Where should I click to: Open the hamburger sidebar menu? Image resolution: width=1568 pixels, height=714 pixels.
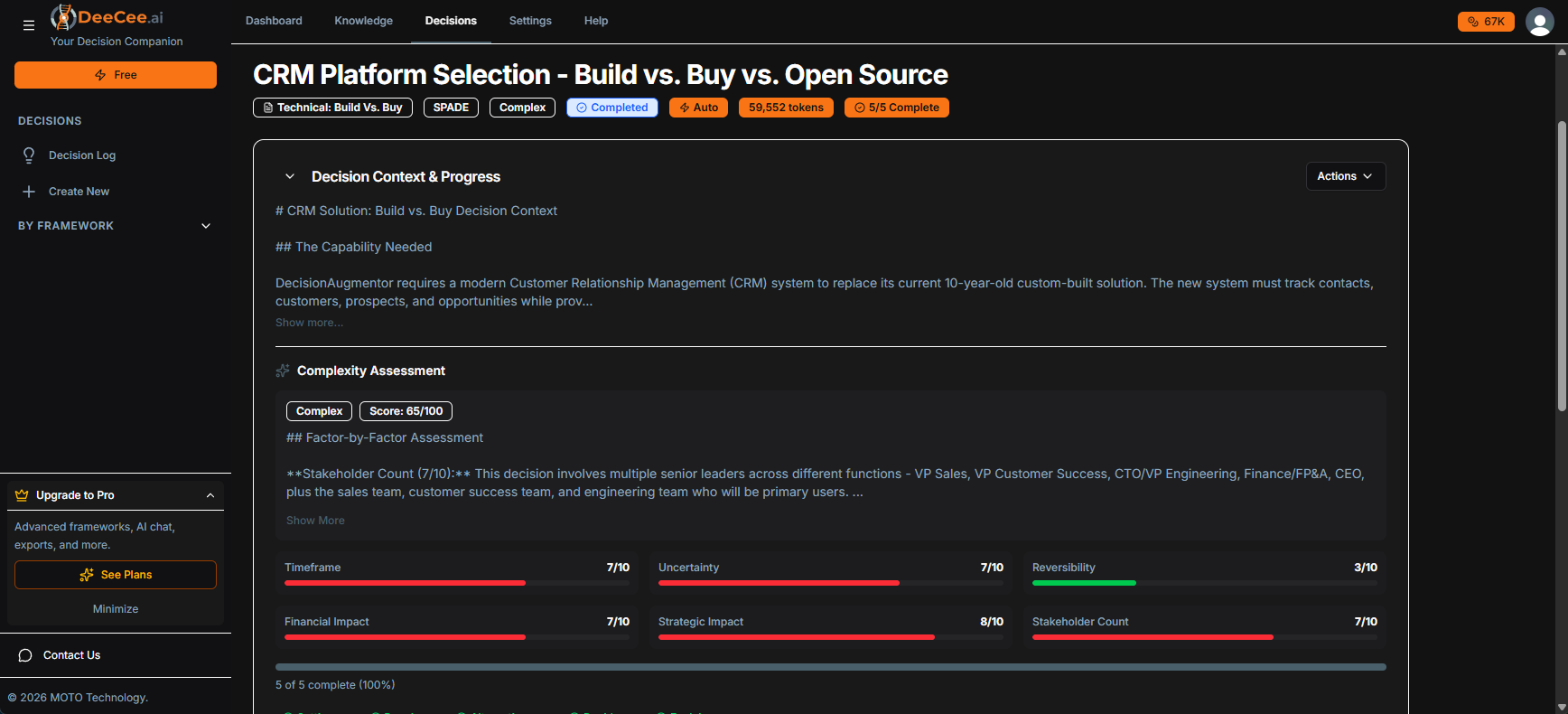tap(29, 25)
